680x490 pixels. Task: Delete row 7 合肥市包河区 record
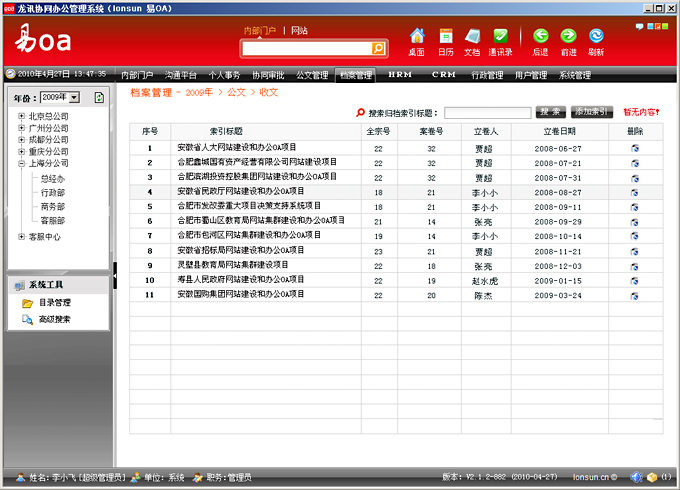click(635, 236)
